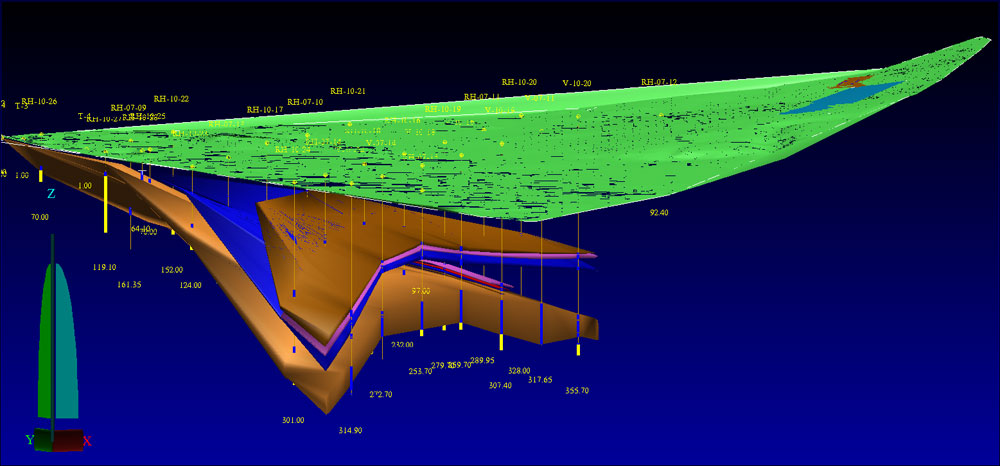The image size is (1000, 466).
Task: Select the 301.00 depth label
Action: (x=292, y=420)
